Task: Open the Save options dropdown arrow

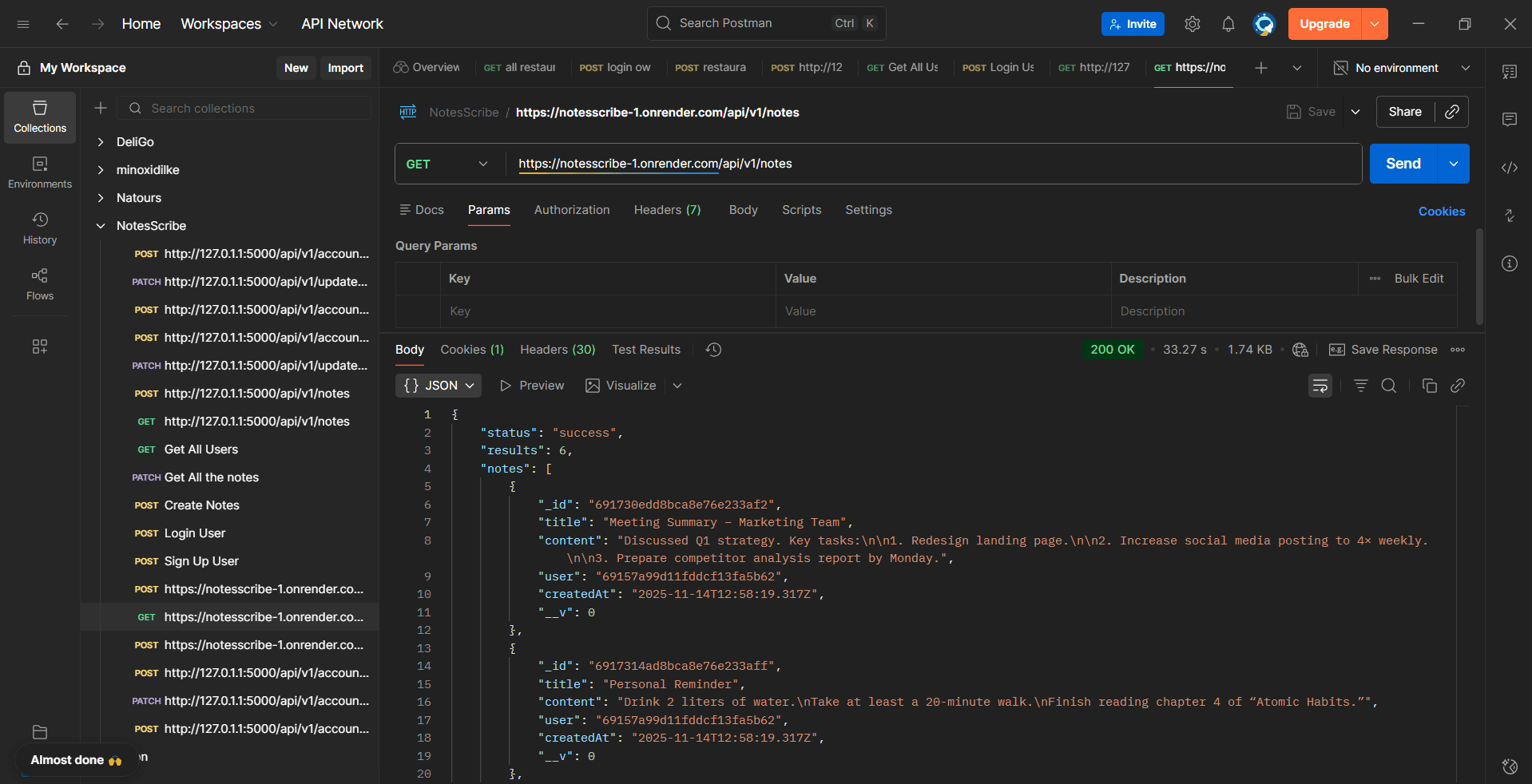Action: 1355,112
